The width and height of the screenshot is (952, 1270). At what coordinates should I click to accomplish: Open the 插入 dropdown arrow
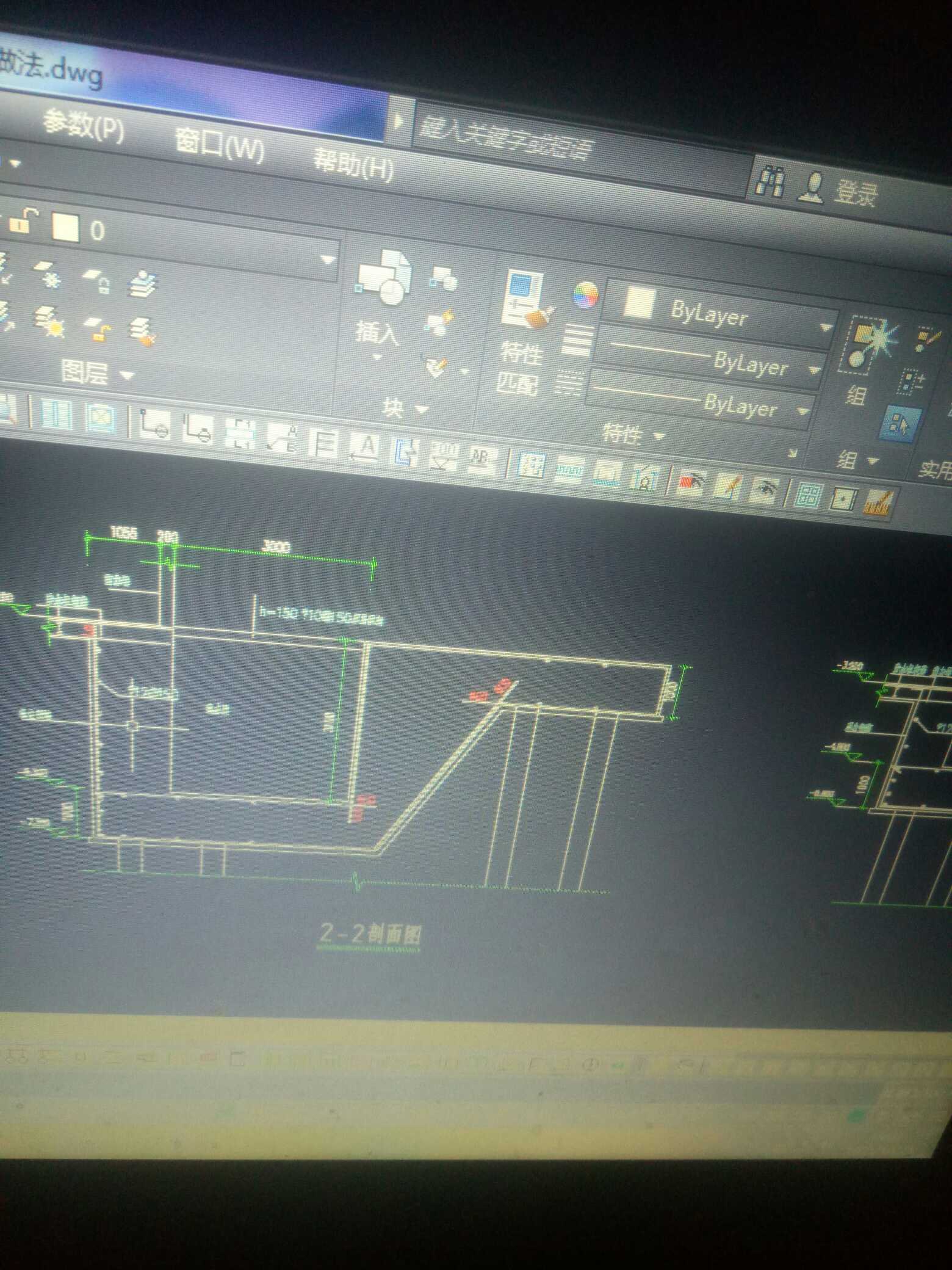pyautogui.click(x=377, y=357)
